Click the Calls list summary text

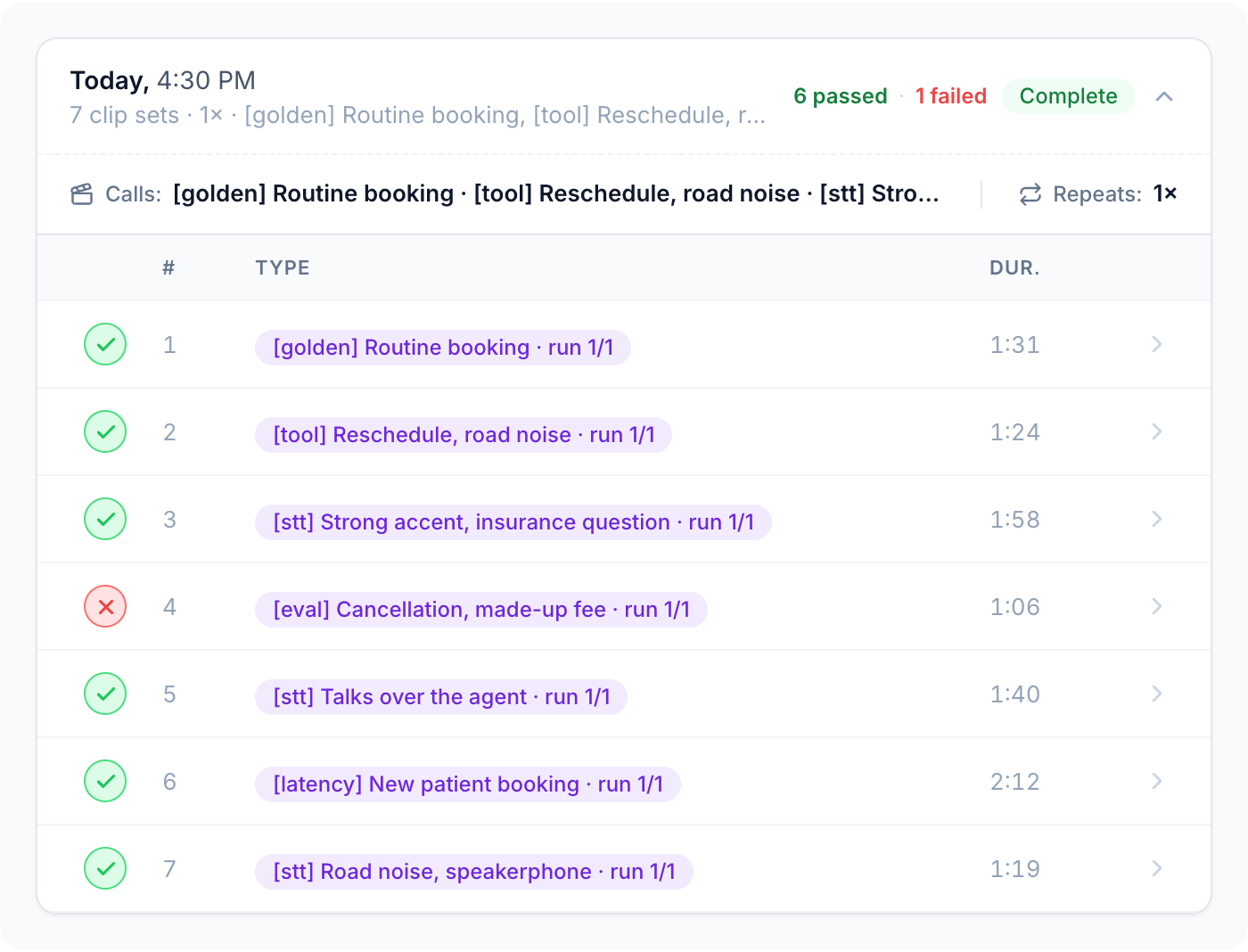point(556,193)
